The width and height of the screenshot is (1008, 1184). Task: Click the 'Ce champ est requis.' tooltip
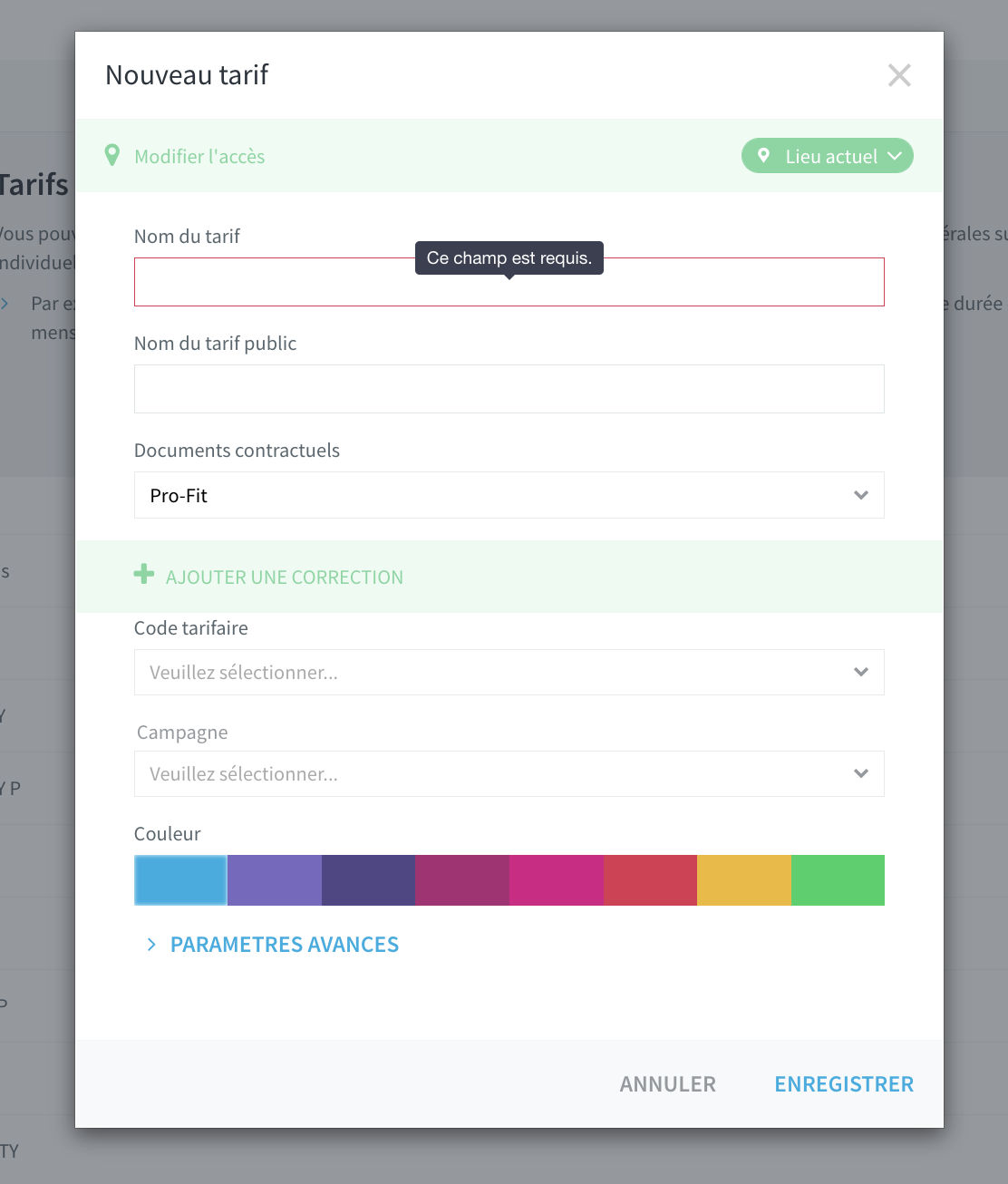pos(509,258)
